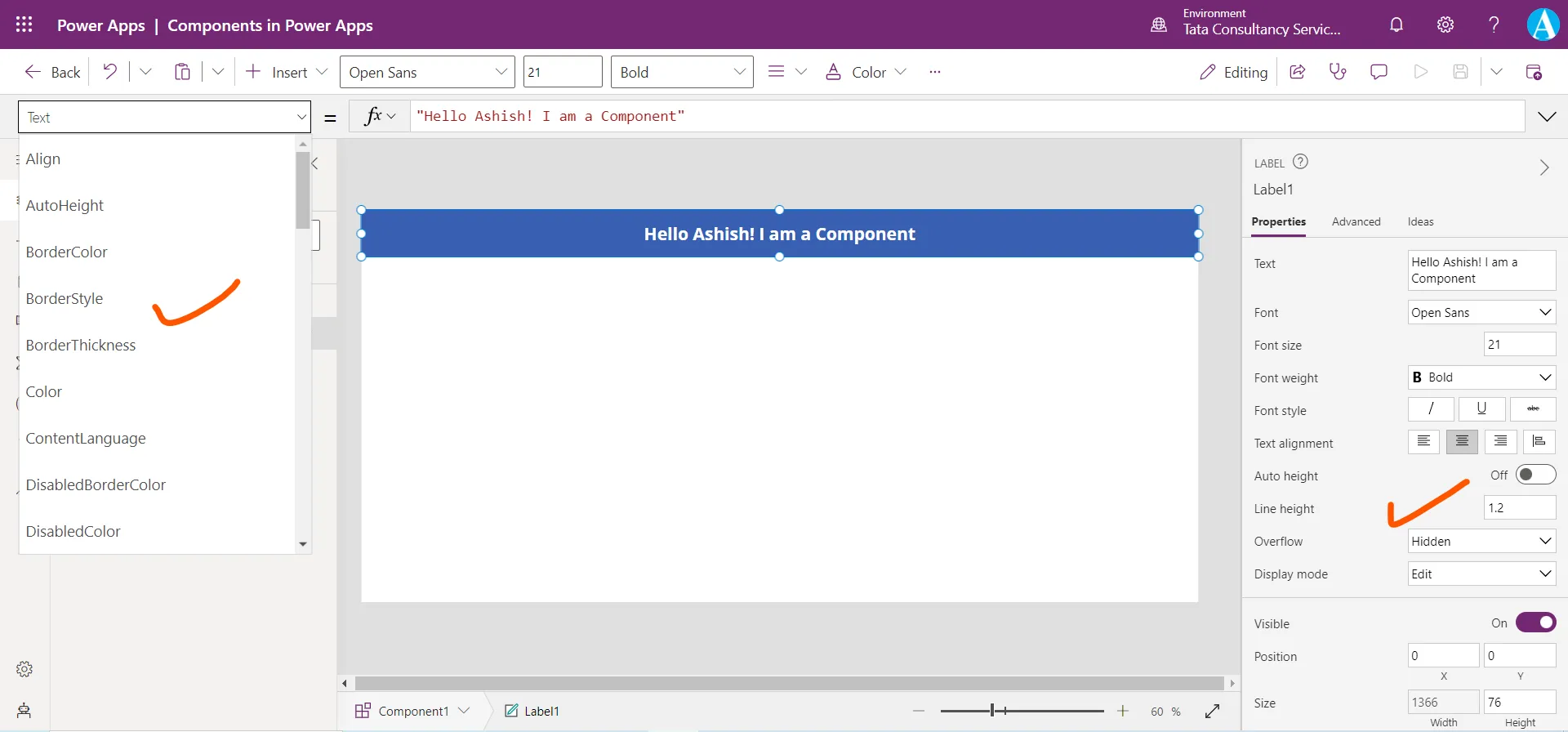Click the Label help info icon
The image size is (1568, 732).
click(x=1301, y=162)
